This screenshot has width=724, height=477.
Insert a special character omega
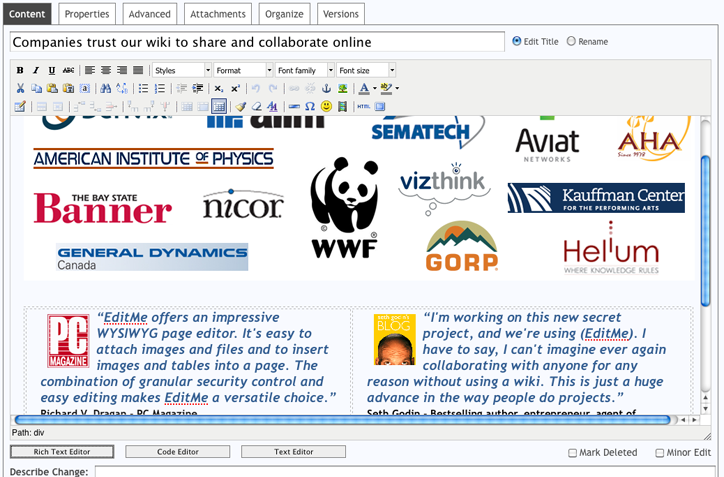pyautogui.click(x=310, y=106)
